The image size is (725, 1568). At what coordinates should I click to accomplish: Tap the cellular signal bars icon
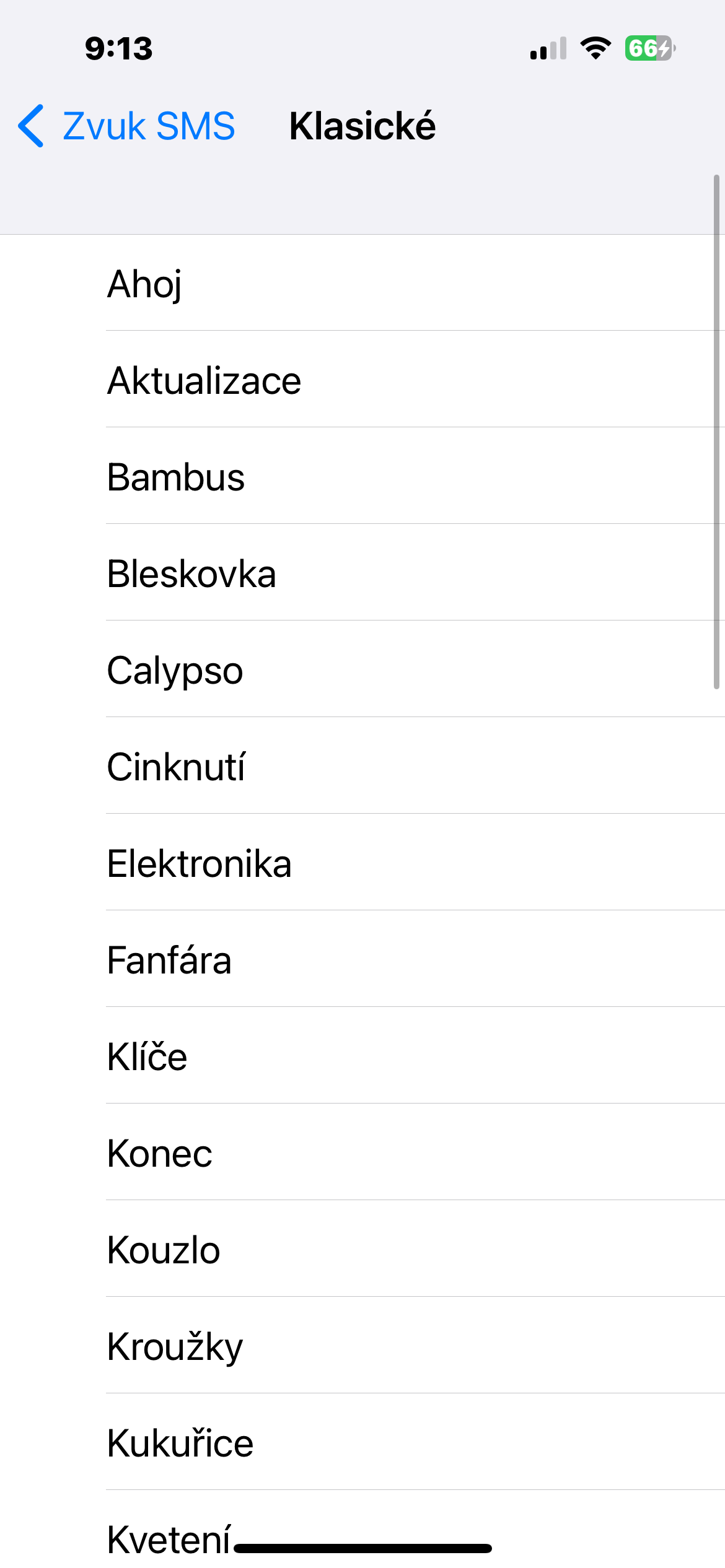click(x=548, y=48)
